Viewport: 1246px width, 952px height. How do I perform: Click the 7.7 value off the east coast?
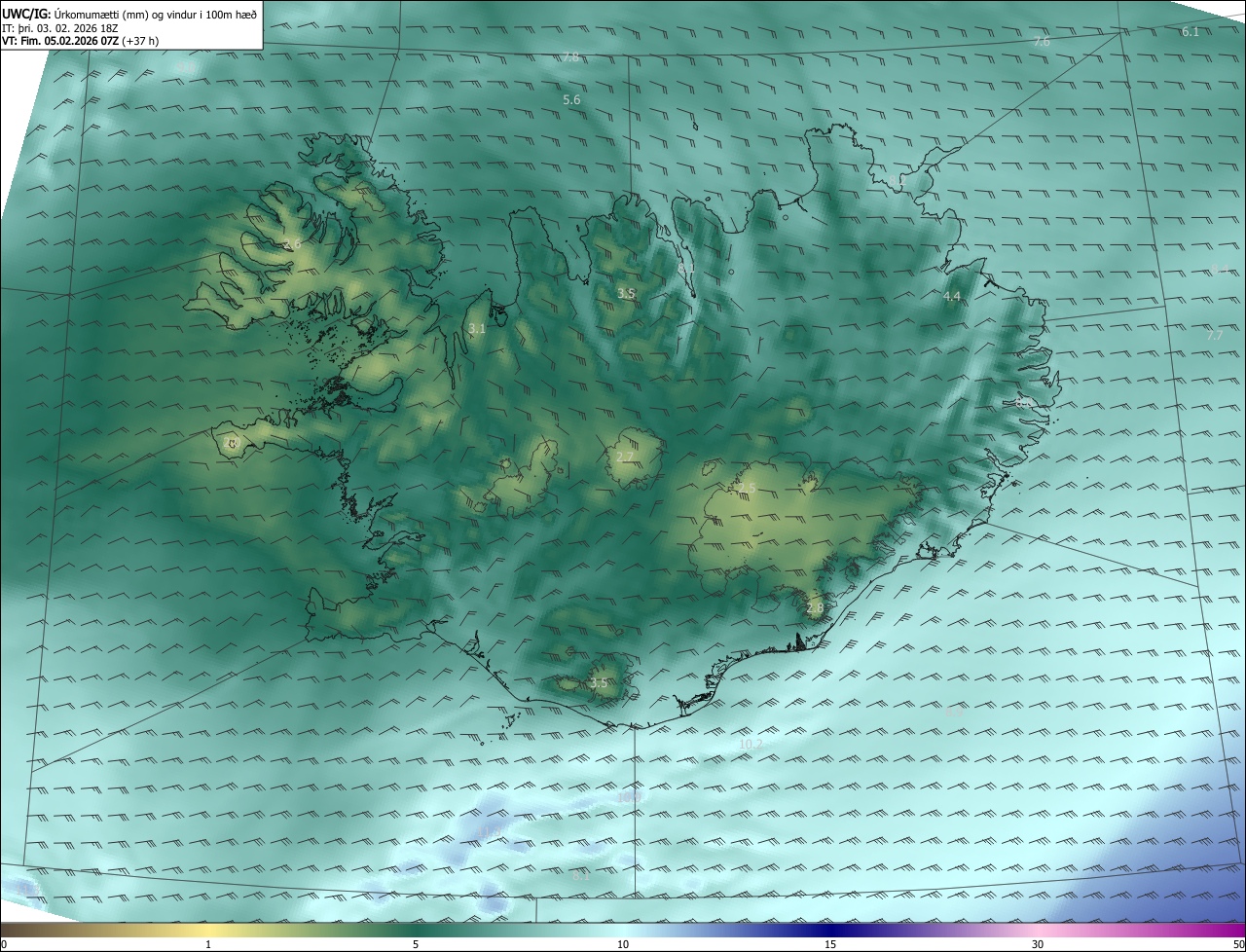(x=1215, y=335)
